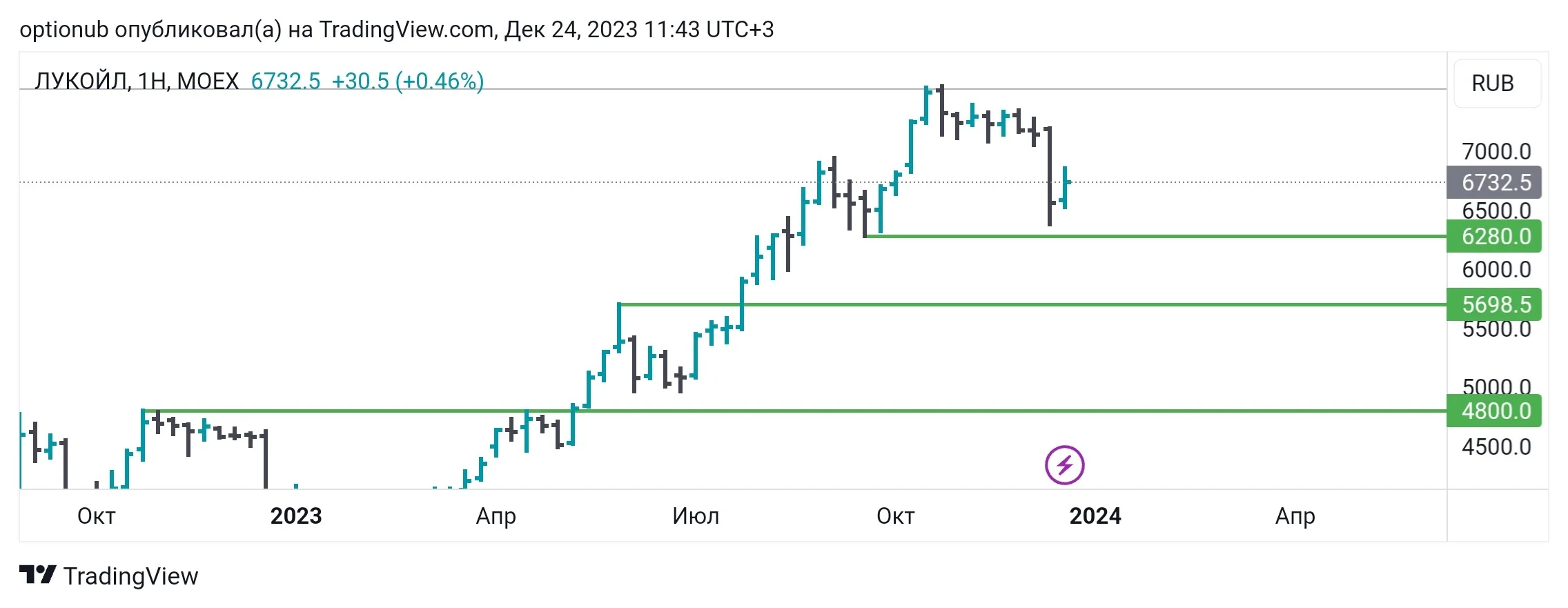1568x608 pixels.
Task: Select the 5698.5 green price label
Action: click(1494, 304)
